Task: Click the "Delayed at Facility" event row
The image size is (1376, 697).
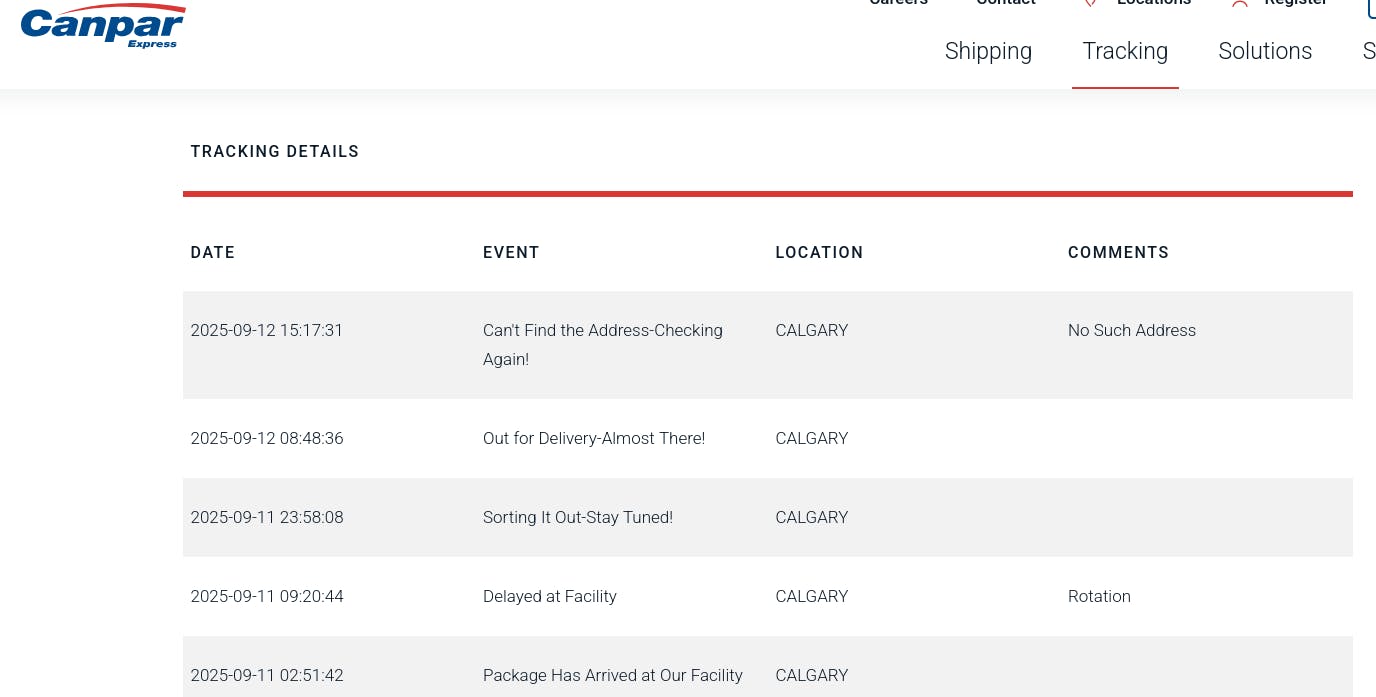Action: point(549,597)
